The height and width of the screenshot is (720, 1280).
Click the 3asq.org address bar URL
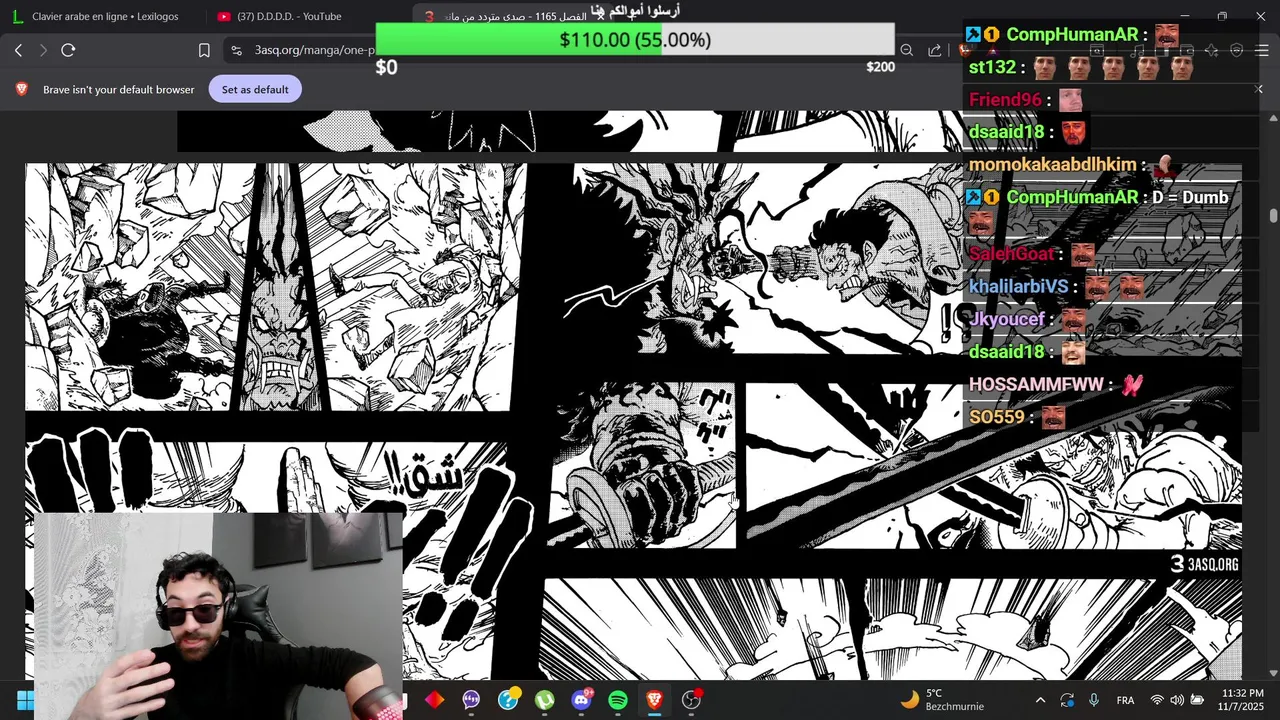[x=314, y=50]
